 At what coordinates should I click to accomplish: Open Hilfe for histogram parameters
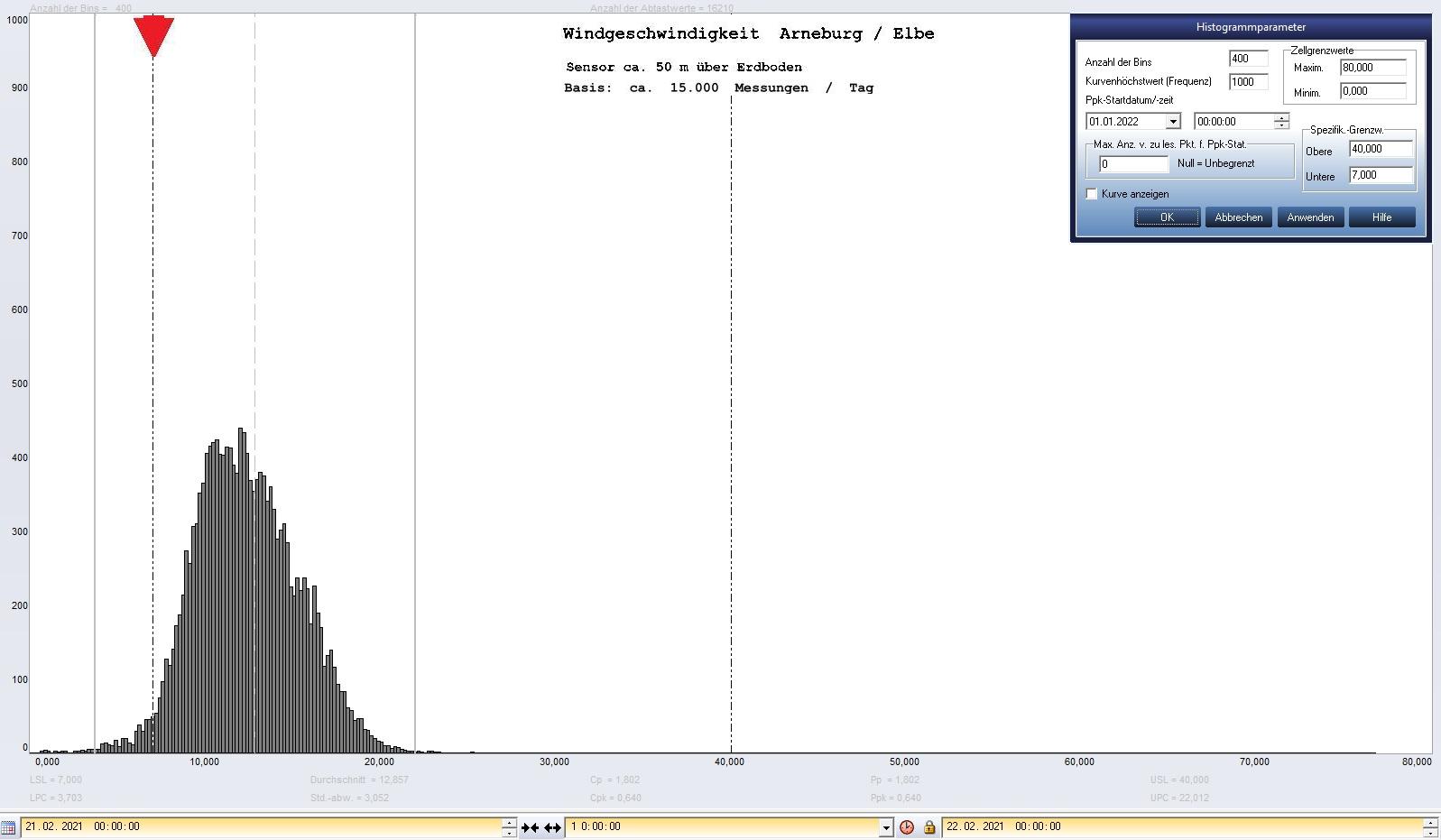[1381, 217]
